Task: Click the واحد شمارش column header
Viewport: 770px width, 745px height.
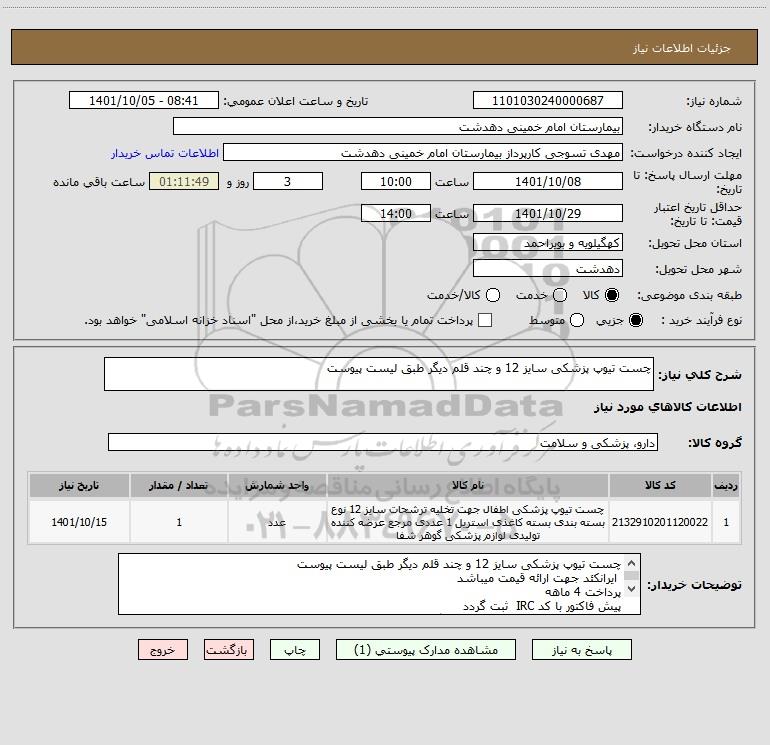Action: (x=277, y=485)
